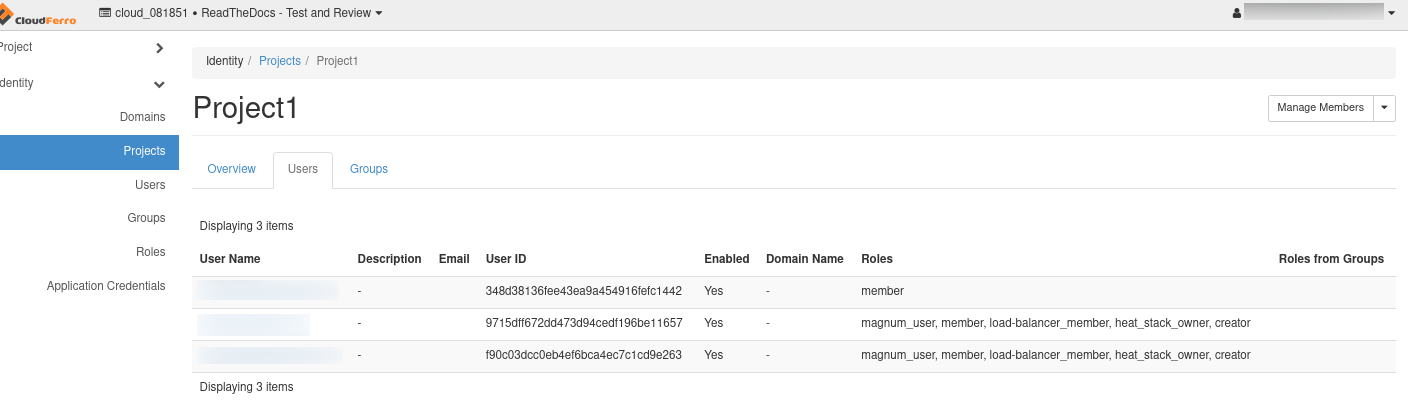Click the Projects breadcrumb link
This screenshot has width=1408, height=414.
coord(280,61)
